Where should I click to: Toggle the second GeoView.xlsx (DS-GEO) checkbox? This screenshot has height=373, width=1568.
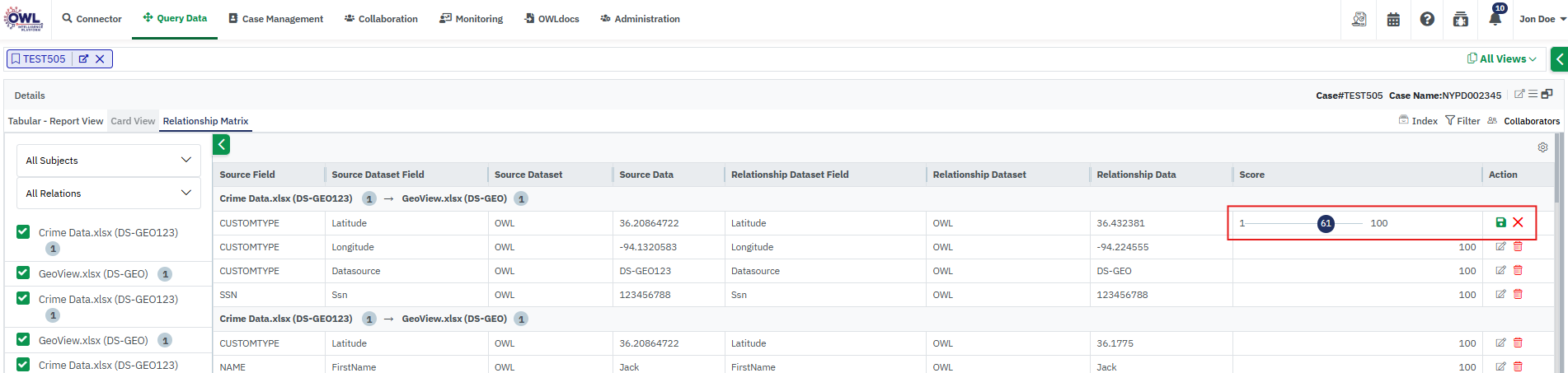pos(23,339)
